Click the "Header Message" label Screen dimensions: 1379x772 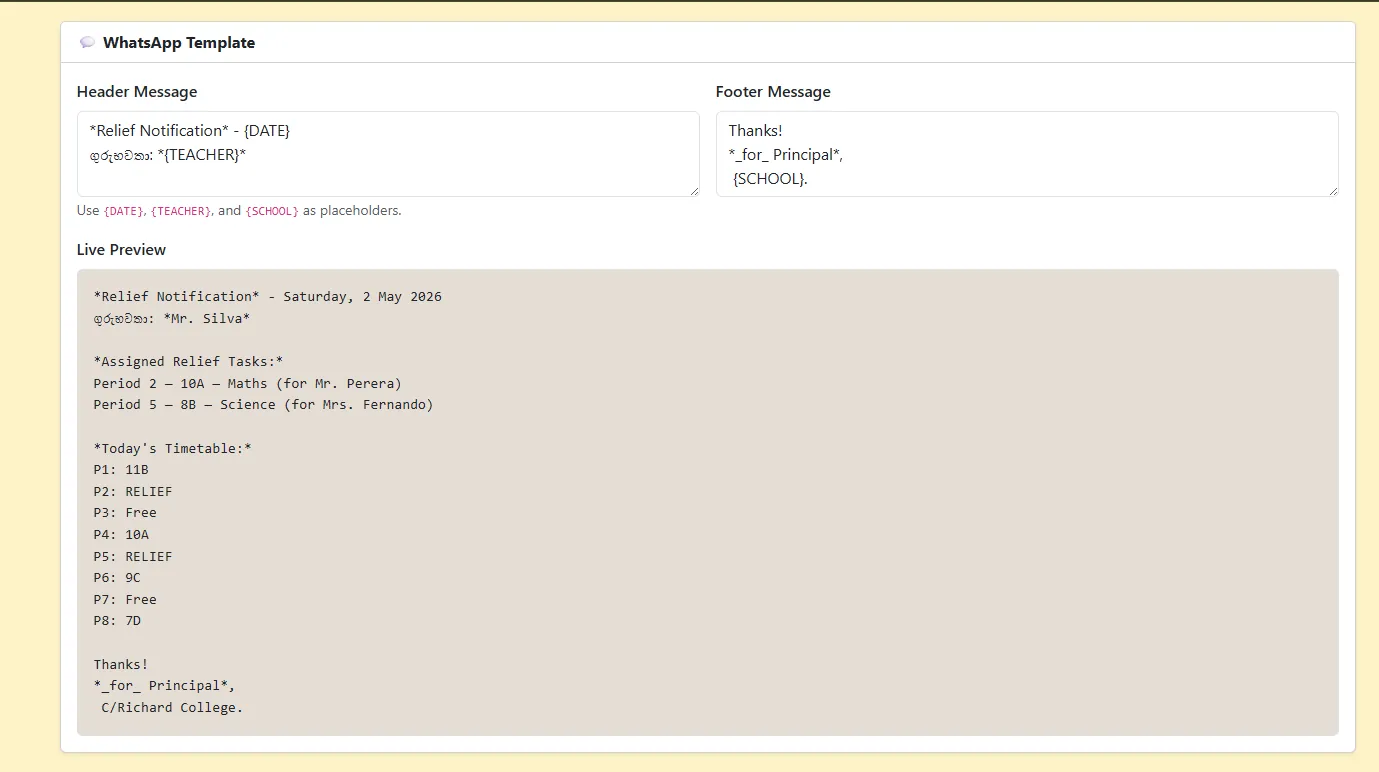pos(137,92)
